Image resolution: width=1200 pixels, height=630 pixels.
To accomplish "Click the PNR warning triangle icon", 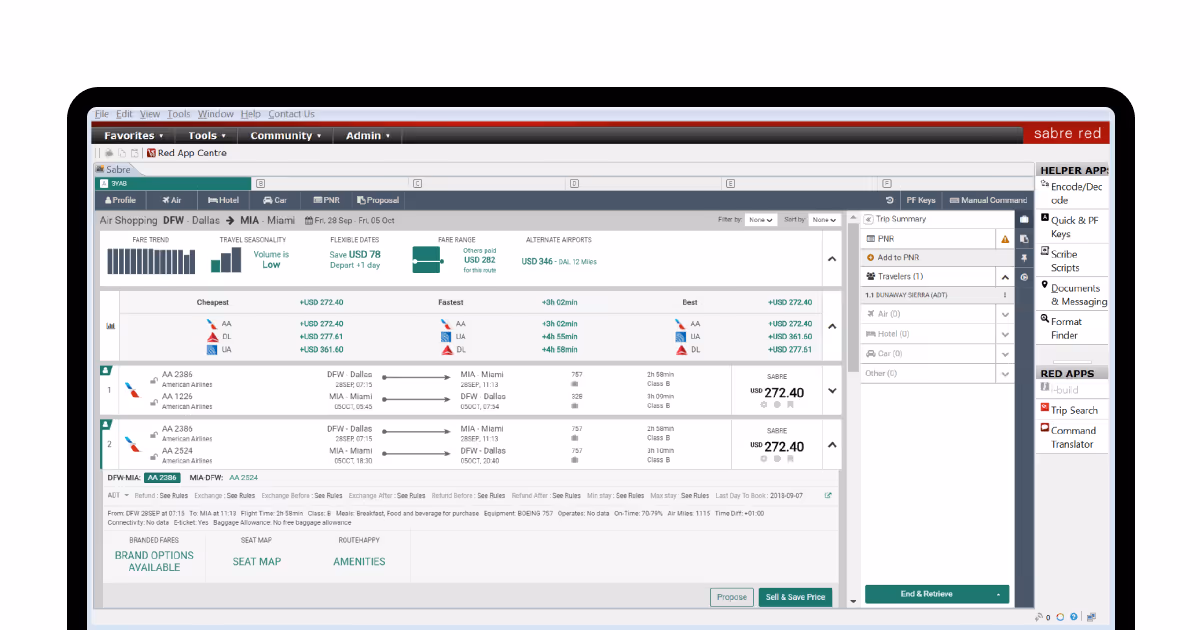I will click(x=1005, y=240).
